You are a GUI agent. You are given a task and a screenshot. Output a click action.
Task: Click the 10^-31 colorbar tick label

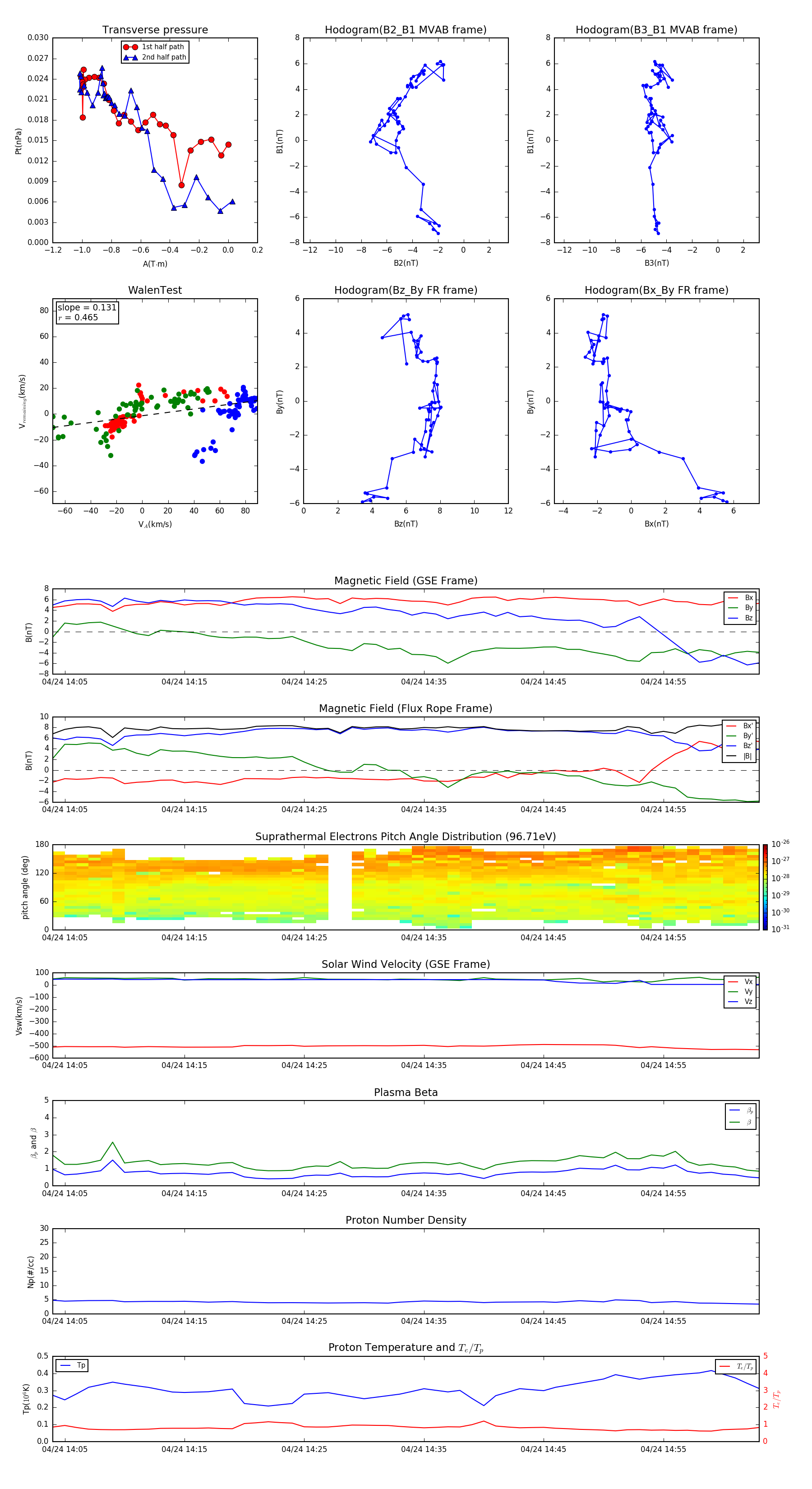pos(780,929)
